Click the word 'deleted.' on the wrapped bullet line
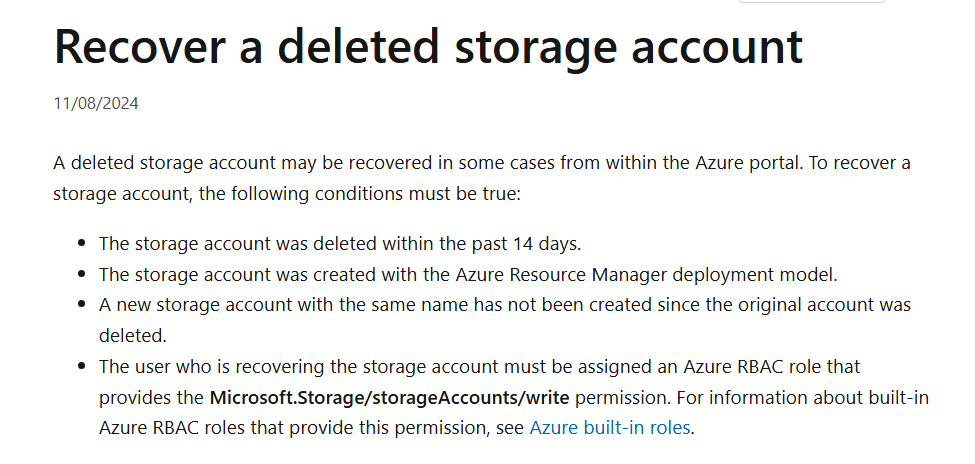Viewport: 975px width, 464px height. pos(132,335)
